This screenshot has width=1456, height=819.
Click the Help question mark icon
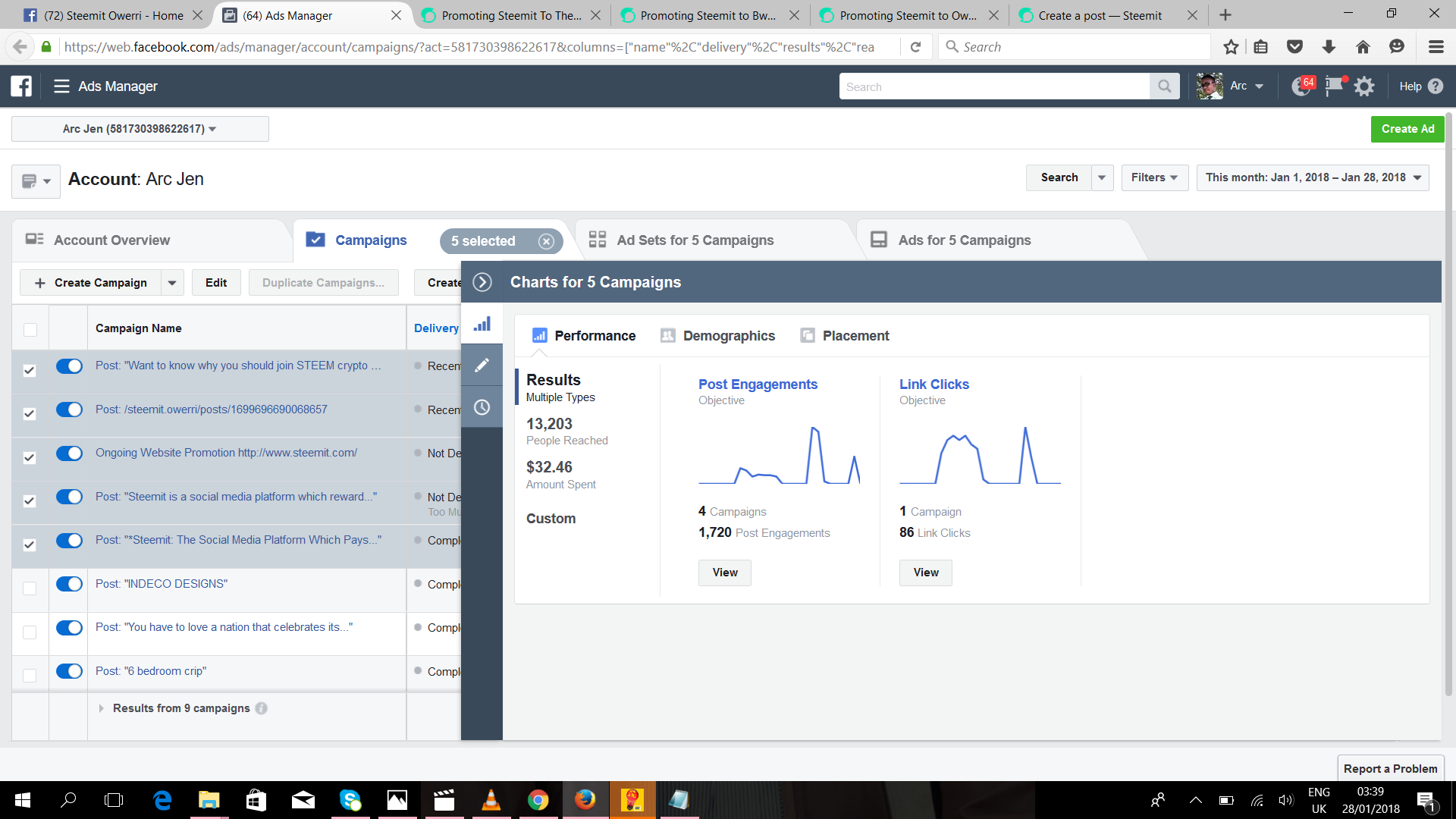pyautogui.click(x=1436, y=86)
